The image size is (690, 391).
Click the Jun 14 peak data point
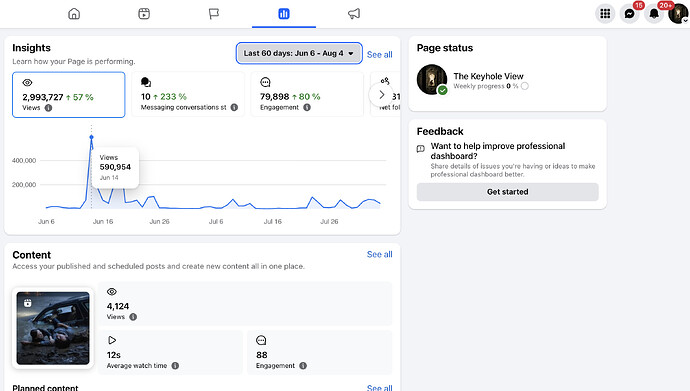[x=92, y=137]
